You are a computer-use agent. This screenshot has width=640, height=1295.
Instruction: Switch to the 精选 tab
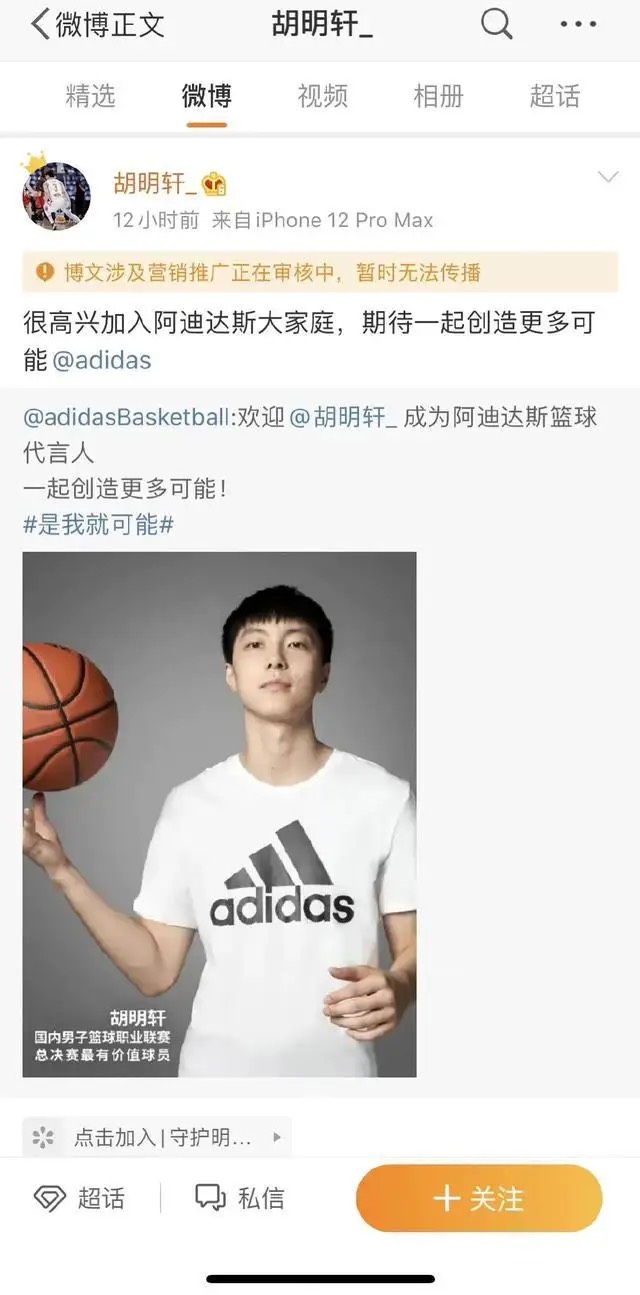click(x=91, y=96)
